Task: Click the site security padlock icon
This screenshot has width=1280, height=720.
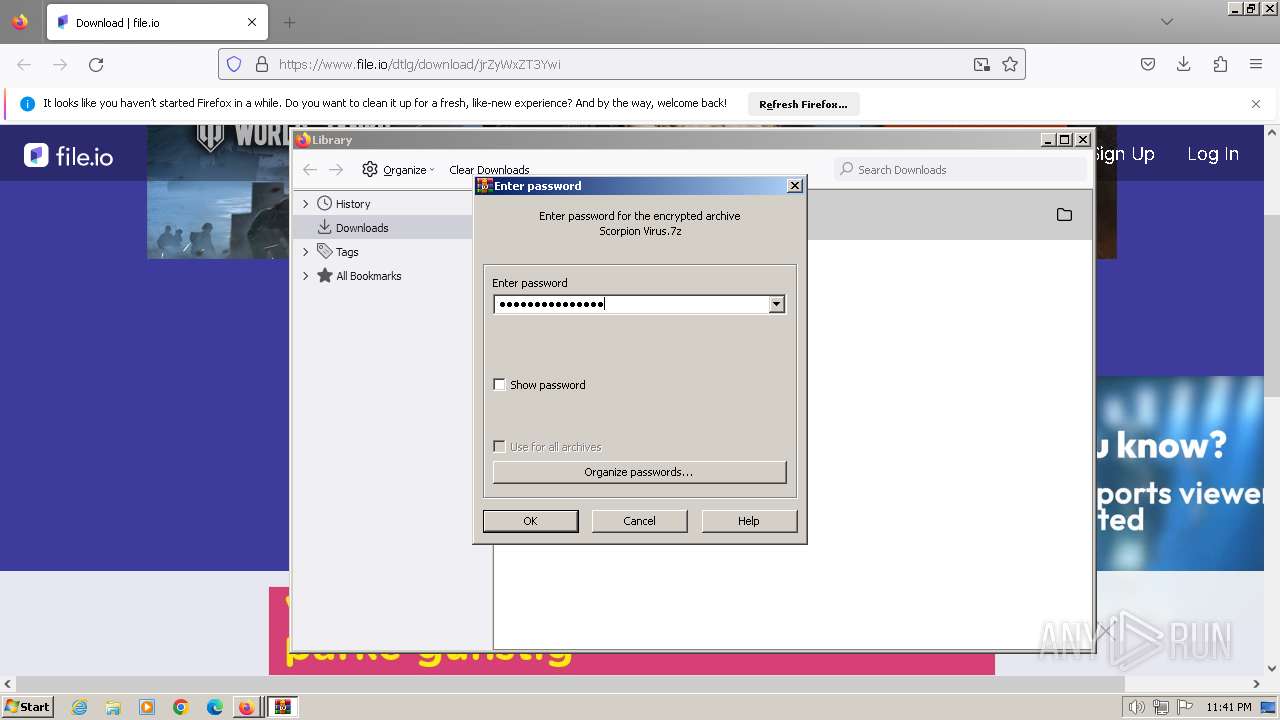Action: click(x=262, y=64)
